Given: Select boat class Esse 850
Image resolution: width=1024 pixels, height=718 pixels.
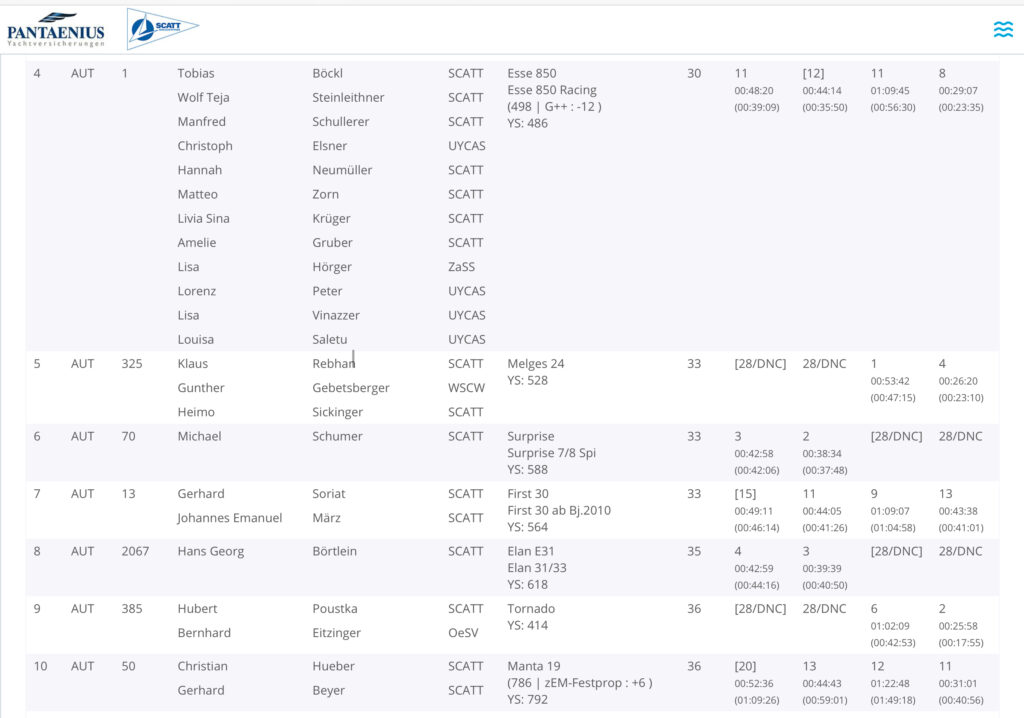Looking at the screenshot, I should [532, 73].
